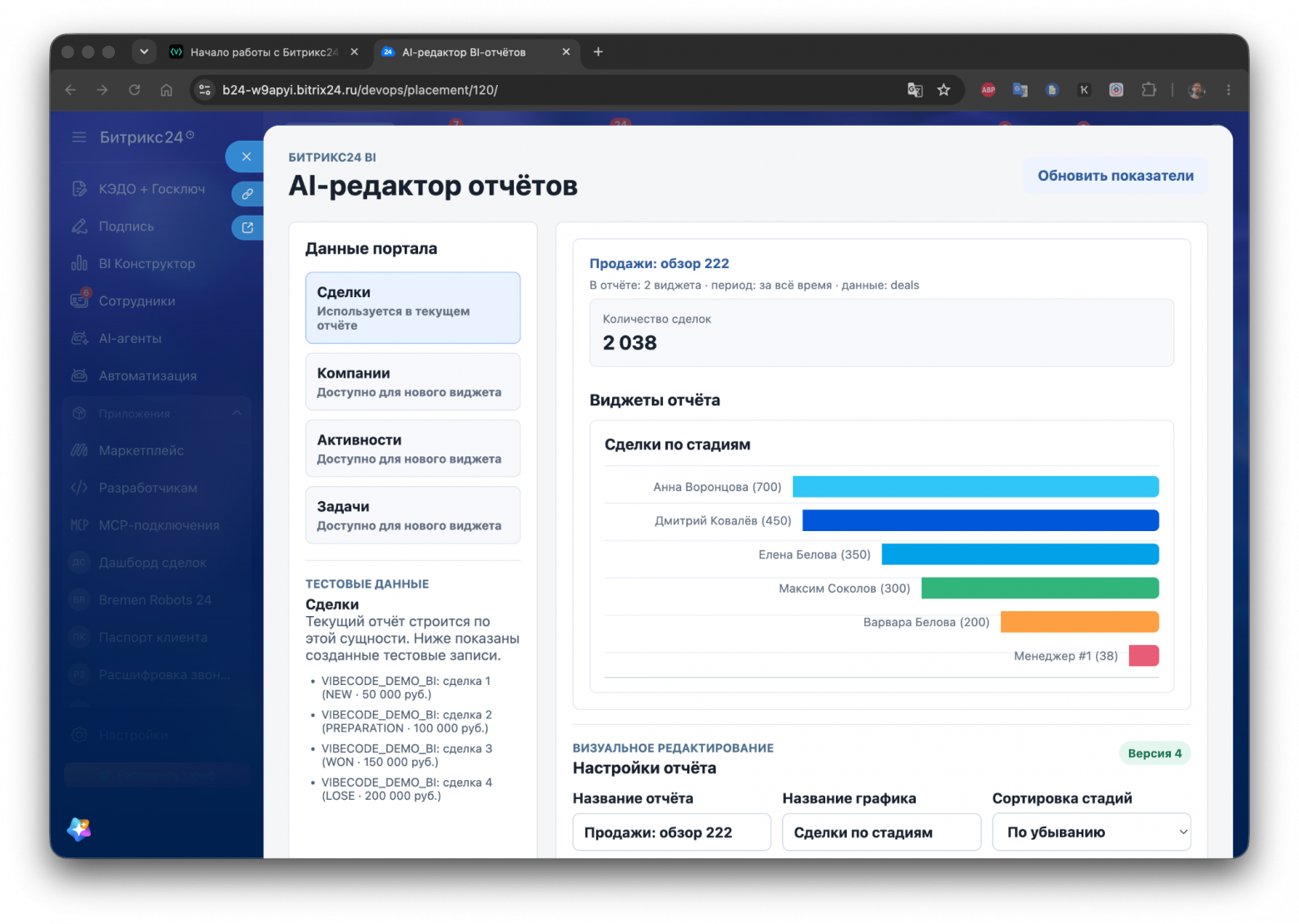Open the browser extensions puzzle icon
Screen dimensions: 1299x924
tap(1149, 90)
